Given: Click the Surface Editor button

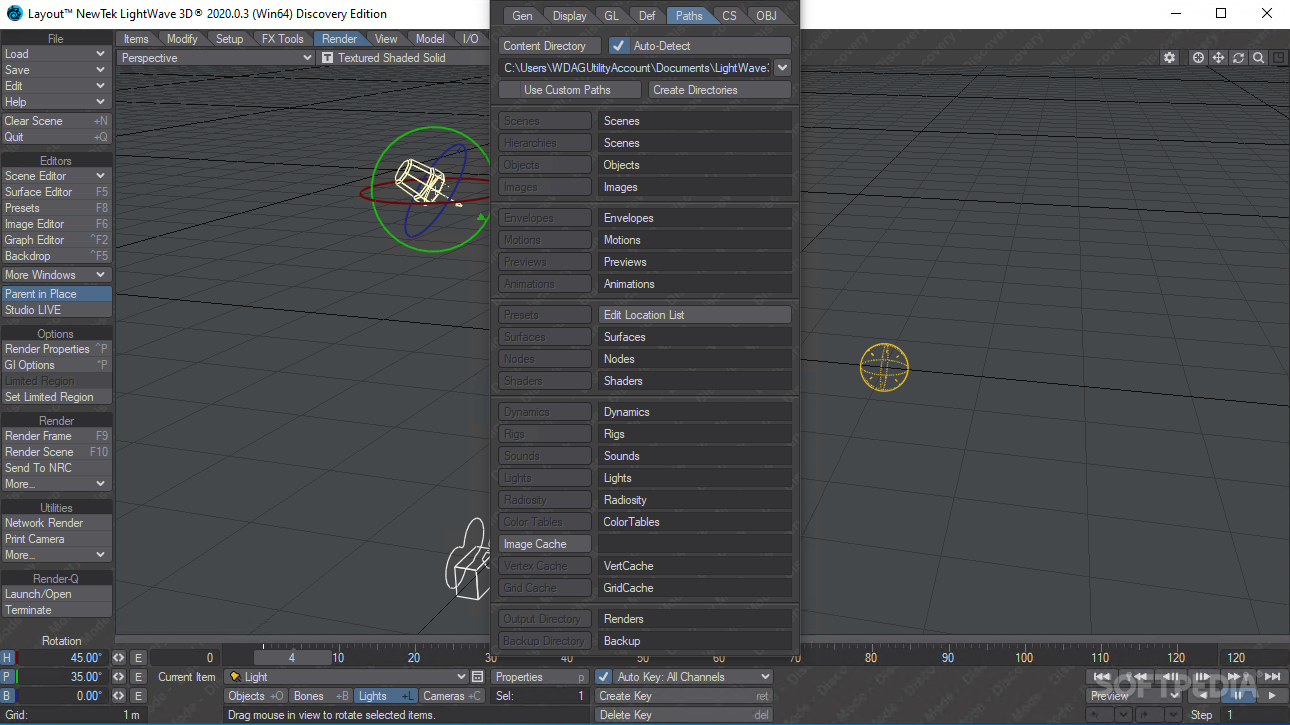Looking at the screenshot, I should pos(56,192).
